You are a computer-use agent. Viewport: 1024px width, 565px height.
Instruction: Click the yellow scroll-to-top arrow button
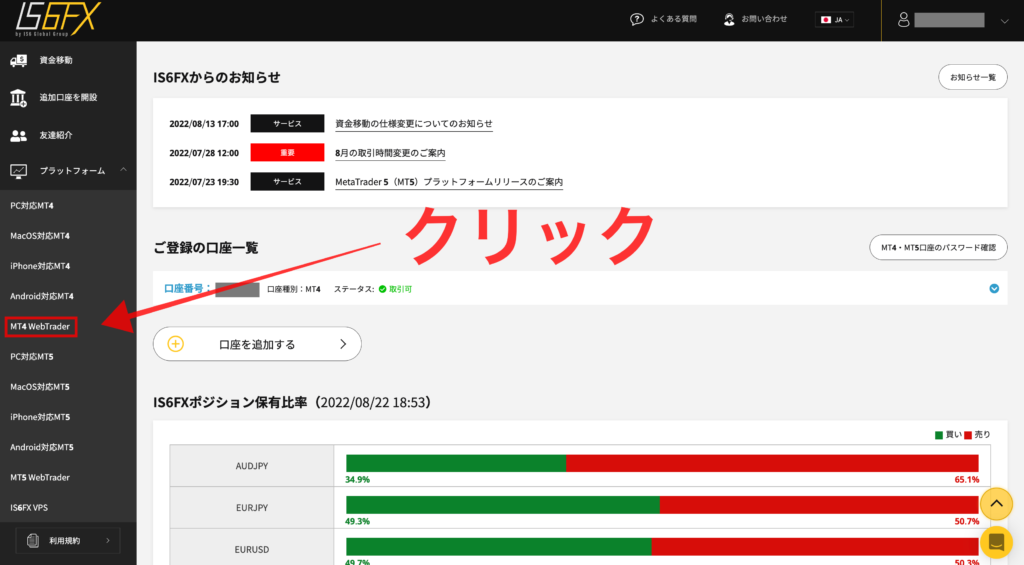point(996,504)
